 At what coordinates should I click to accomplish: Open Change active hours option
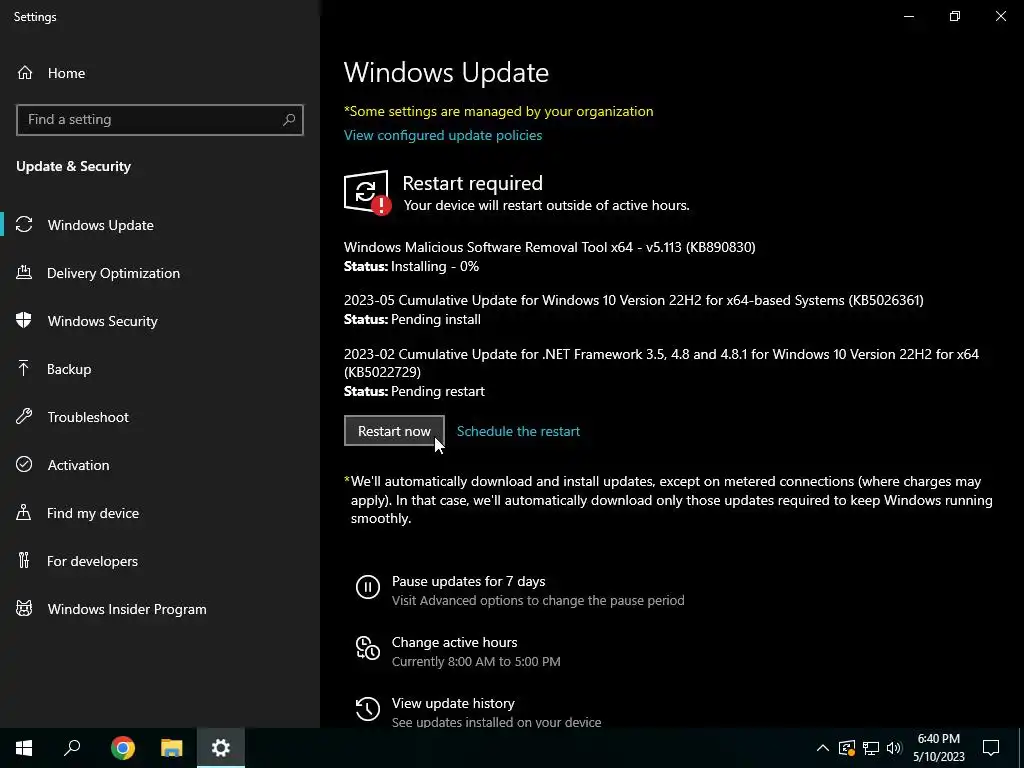click(455, 642)
